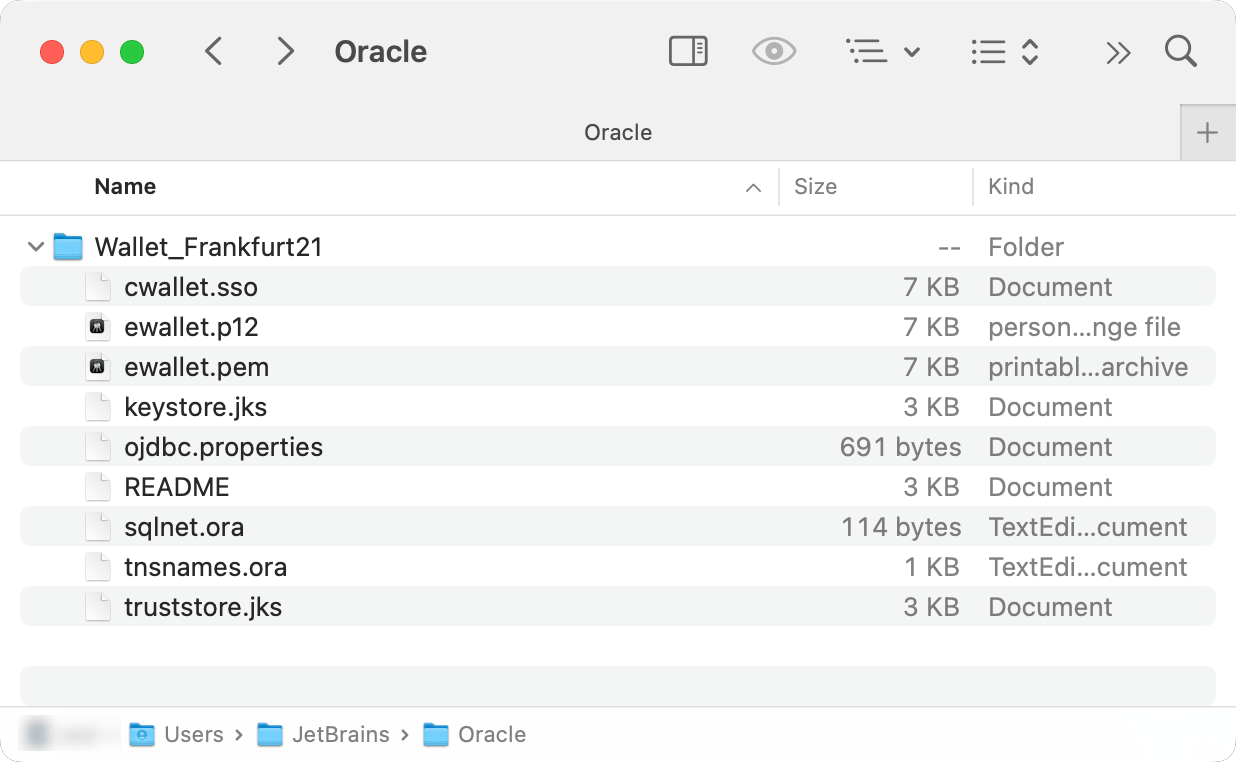Sort files by the Name column
The width and height of the screenshot is (1236, 762).
(125, 186)
